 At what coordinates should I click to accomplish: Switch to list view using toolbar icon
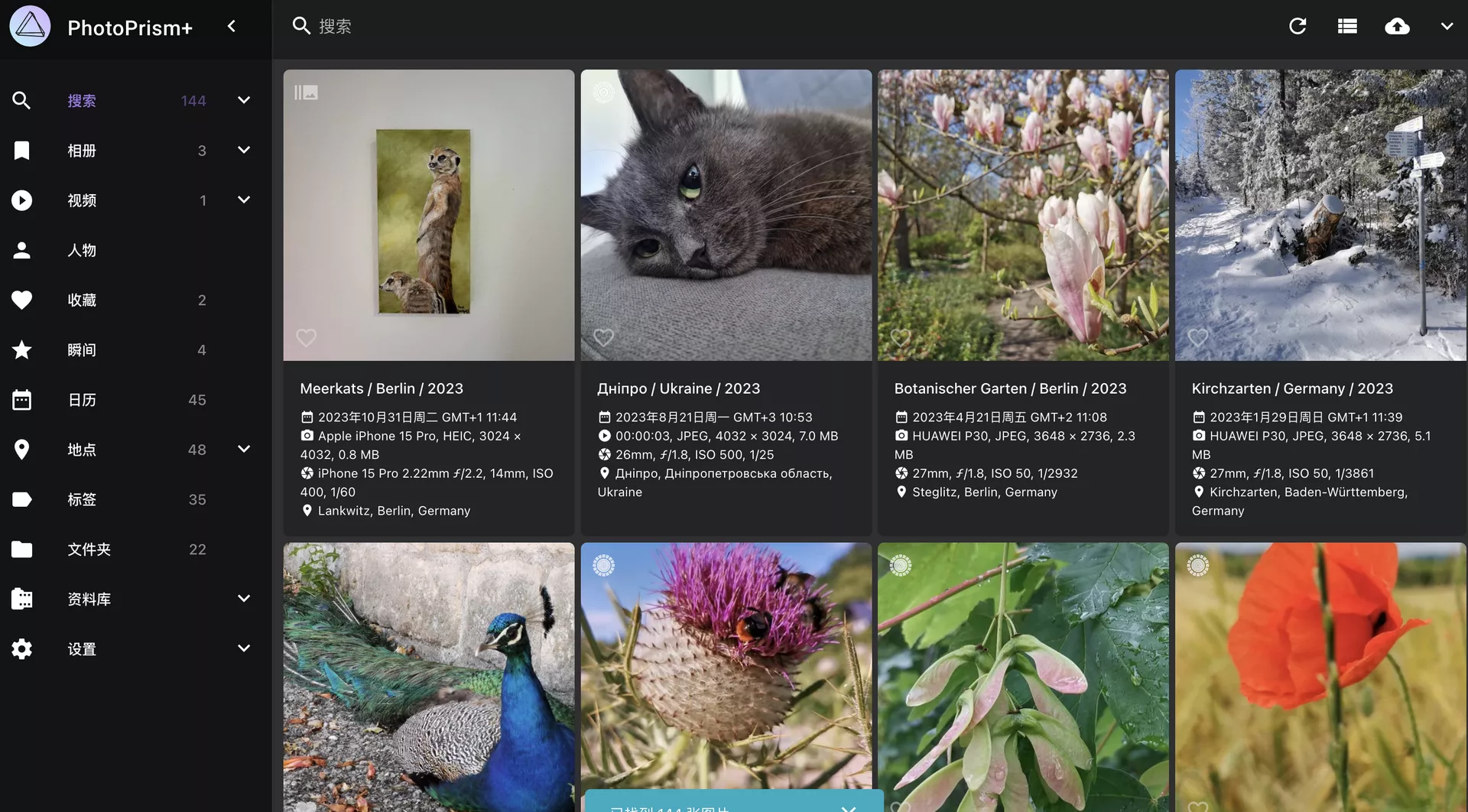1347,27
